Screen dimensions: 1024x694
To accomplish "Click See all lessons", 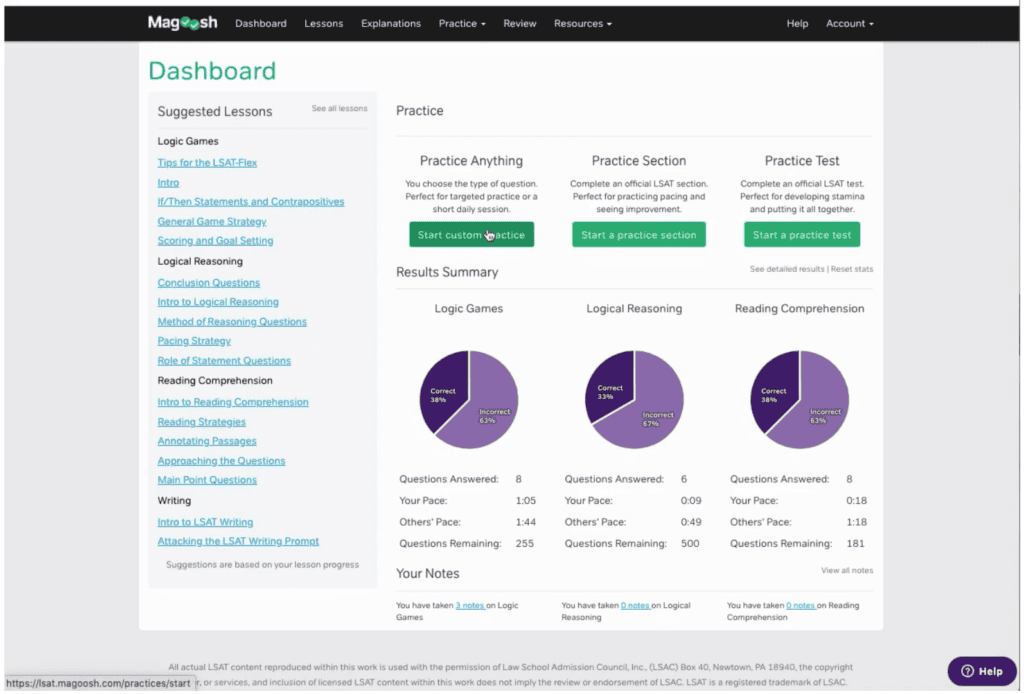I will pyautogui.click(x=339, y=108).
